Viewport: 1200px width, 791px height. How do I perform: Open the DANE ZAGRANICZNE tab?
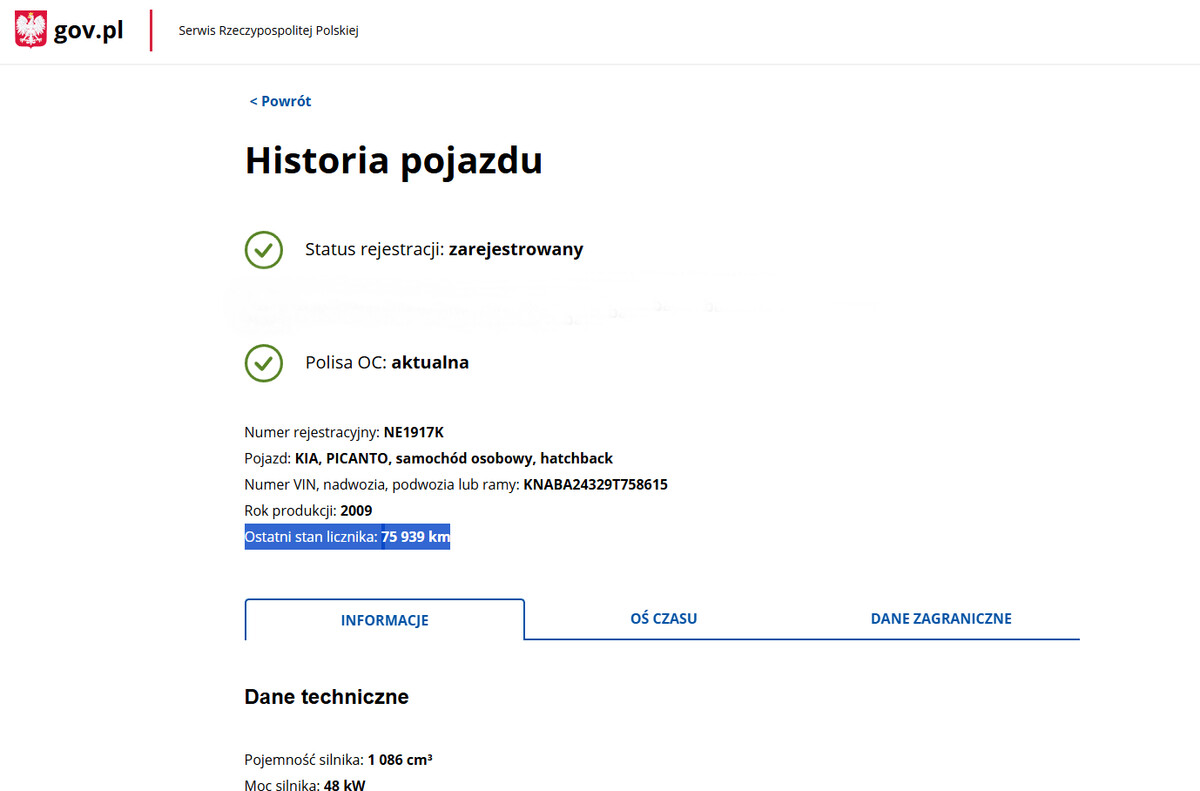point(940,618)
